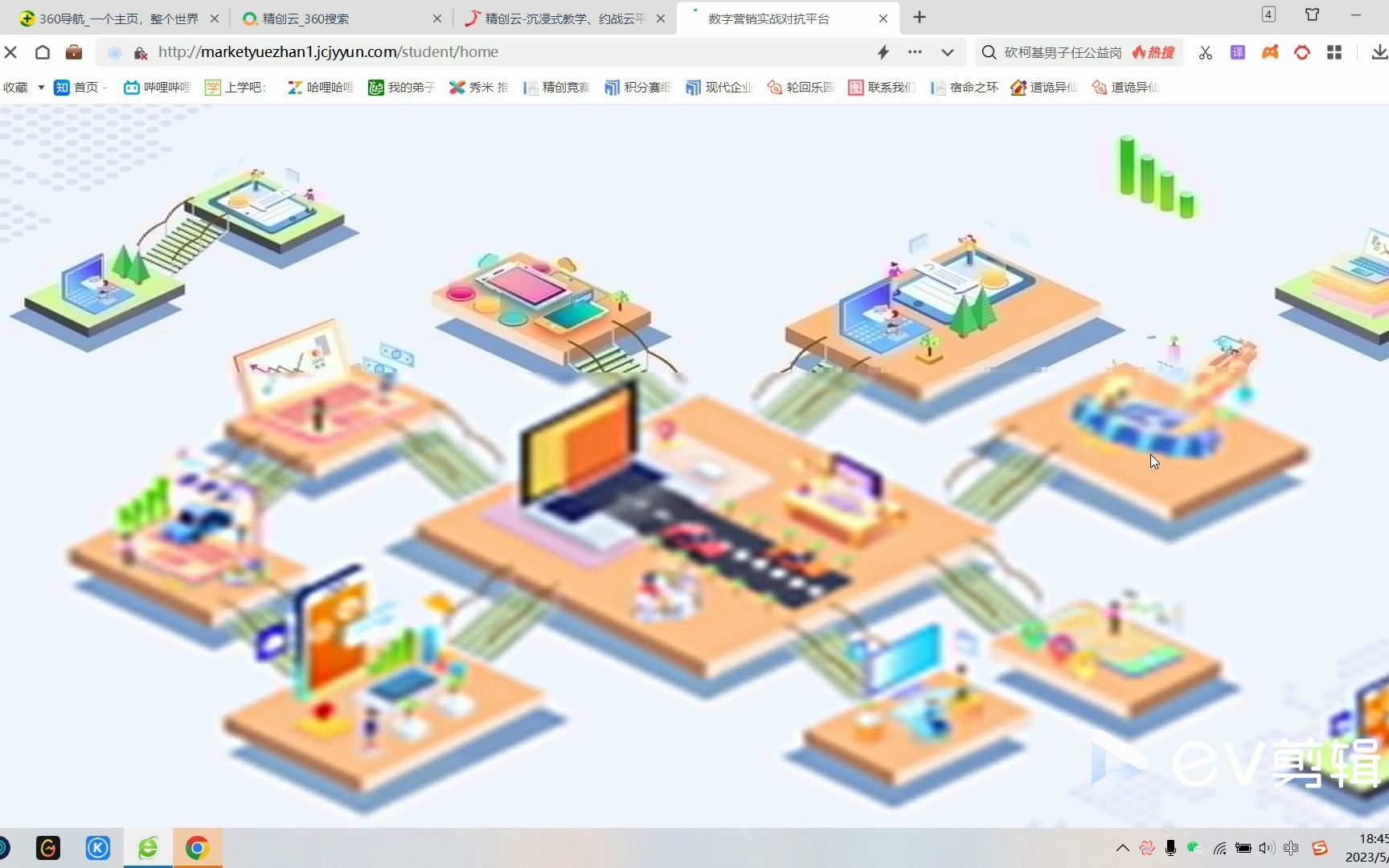Go to the browser home page
The width and height of the screenshot is (1389, 868).
(43, 52)
